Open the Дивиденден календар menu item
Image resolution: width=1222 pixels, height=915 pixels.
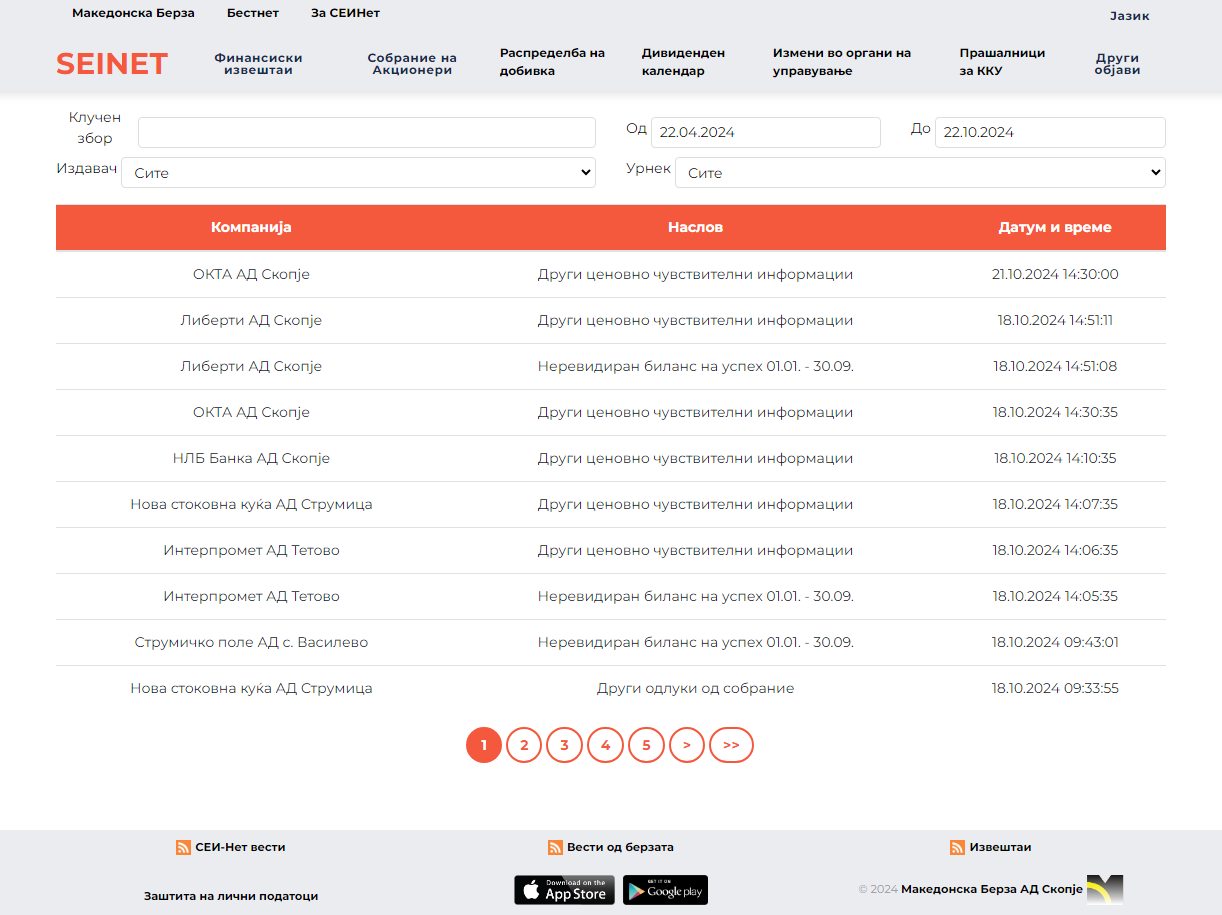(x=683, y=62)
